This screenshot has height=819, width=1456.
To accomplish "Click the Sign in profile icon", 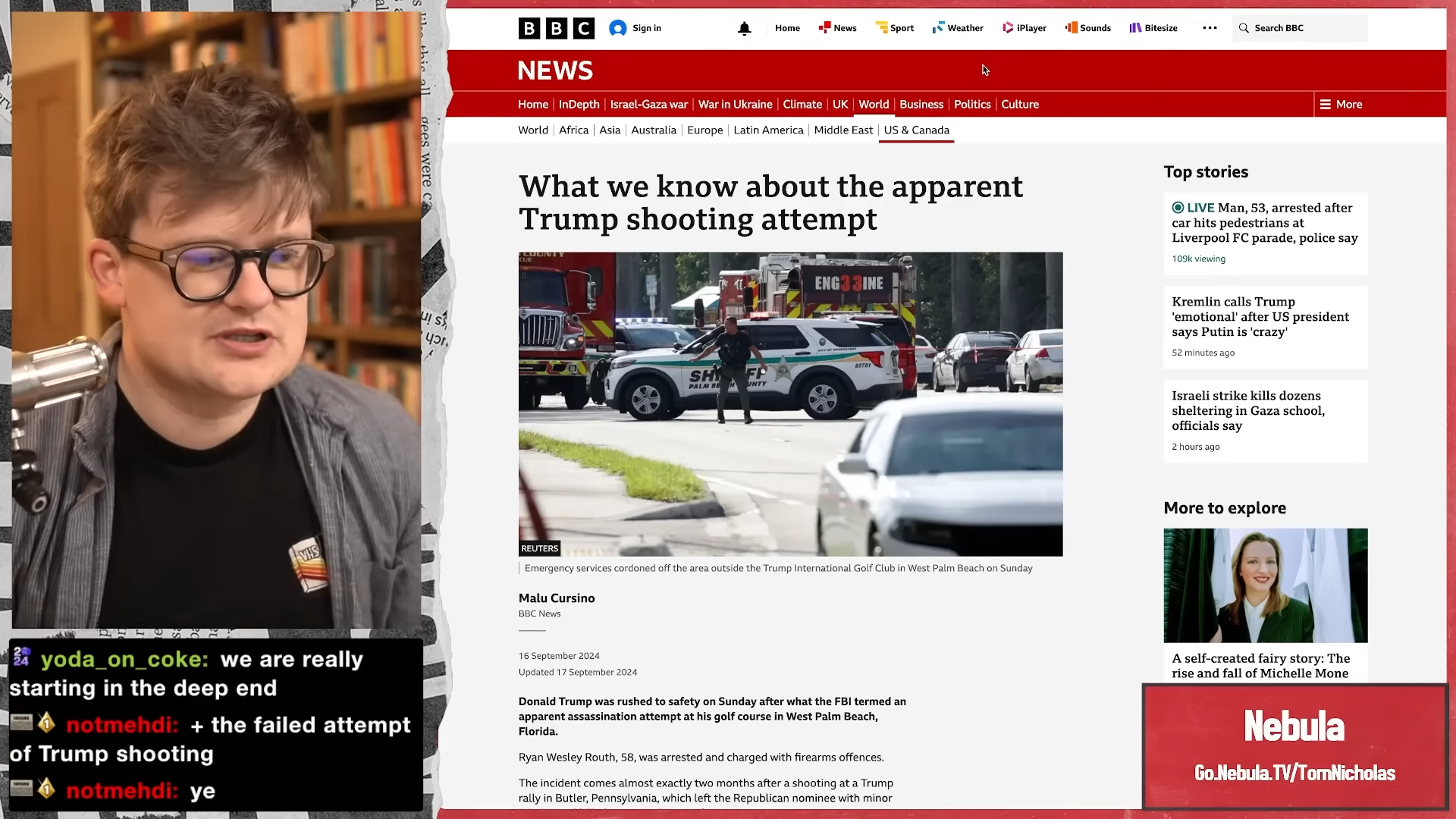I will coord(617,28).
